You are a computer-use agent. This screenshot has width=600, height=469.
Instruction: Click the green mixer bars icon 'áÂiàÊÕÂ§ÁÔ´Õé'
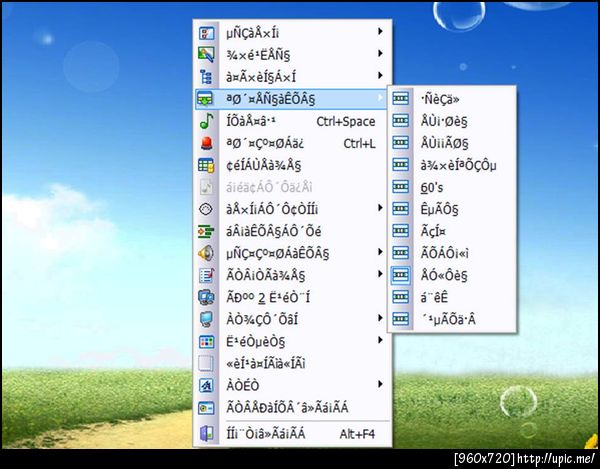click(x=206, y=231)
